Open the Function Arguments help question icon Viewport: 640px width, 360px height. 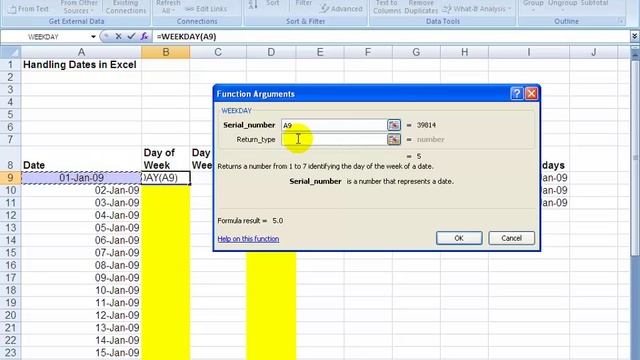517,94
